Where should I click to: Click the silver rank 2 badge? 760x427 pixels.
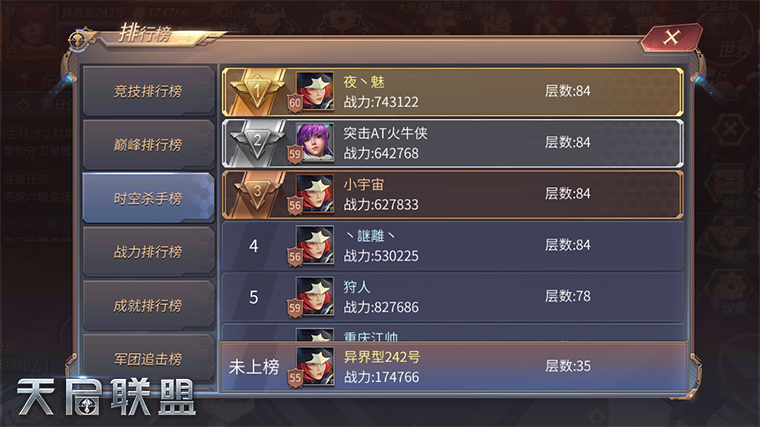click(257, 142)
